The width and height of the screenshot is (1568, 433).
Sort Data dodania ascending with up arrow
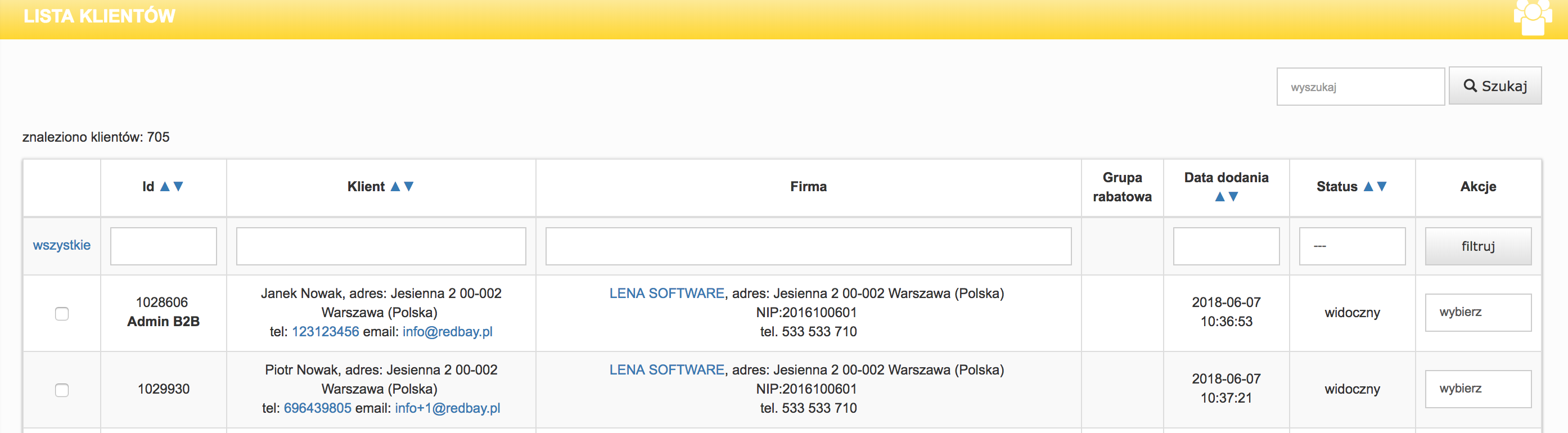tap(1219, 197)
